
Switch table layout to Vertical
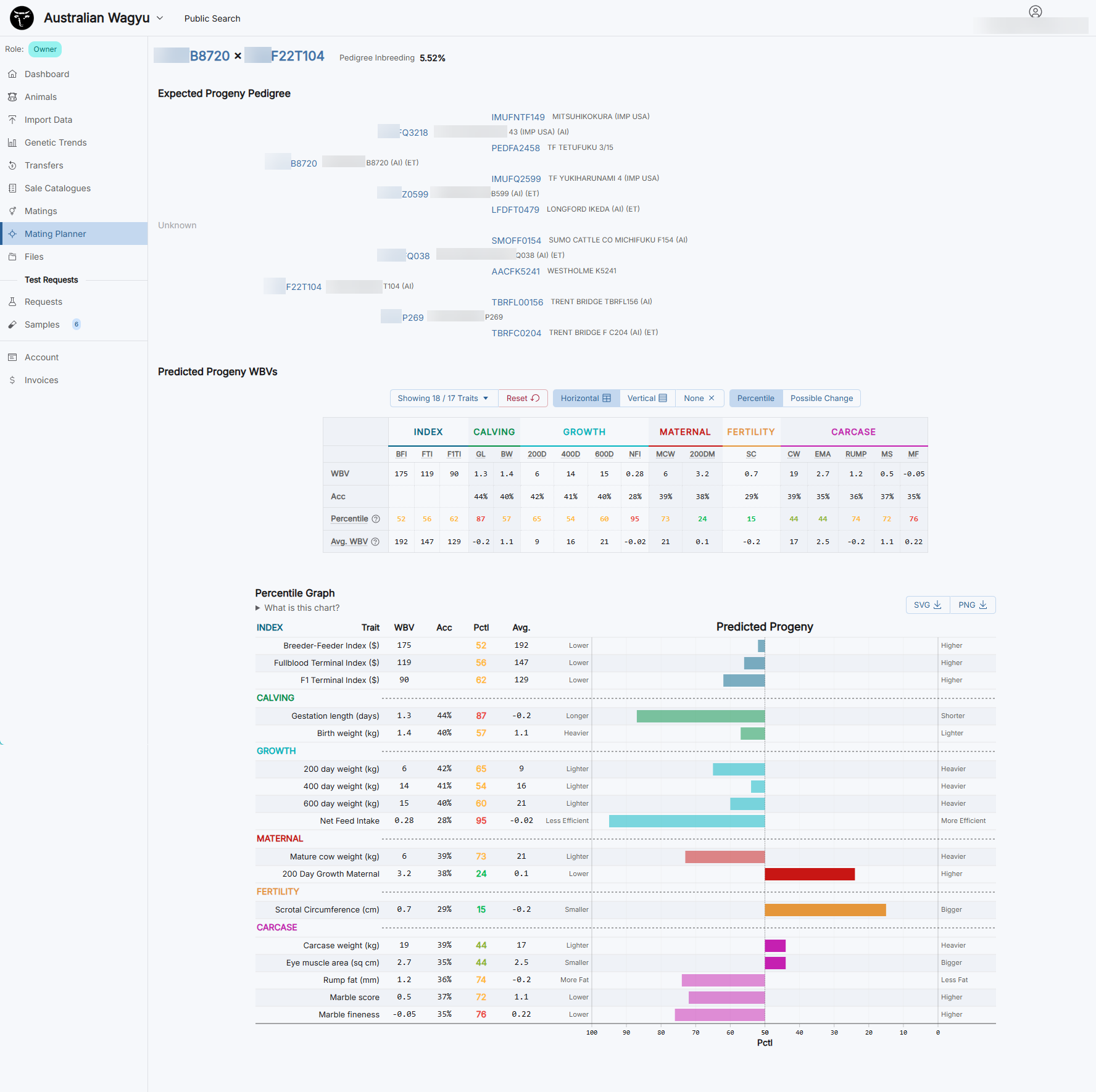click(x=647, y=399)
